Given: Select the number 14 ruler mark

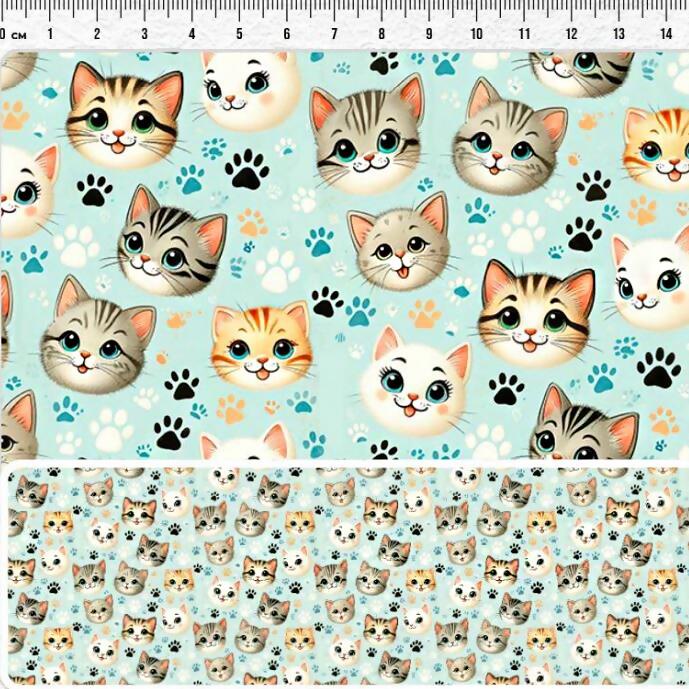Looking at the screenshot, I should pyautogui.click(x=665, y=35).
